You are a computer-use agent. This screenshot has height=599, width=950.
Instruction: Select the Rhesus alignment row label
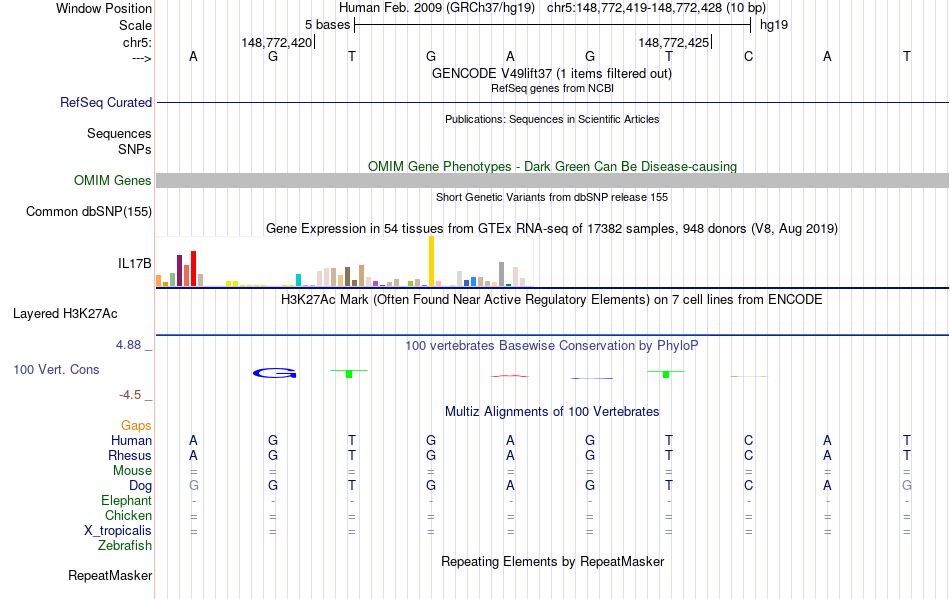(x=130, y=455)
